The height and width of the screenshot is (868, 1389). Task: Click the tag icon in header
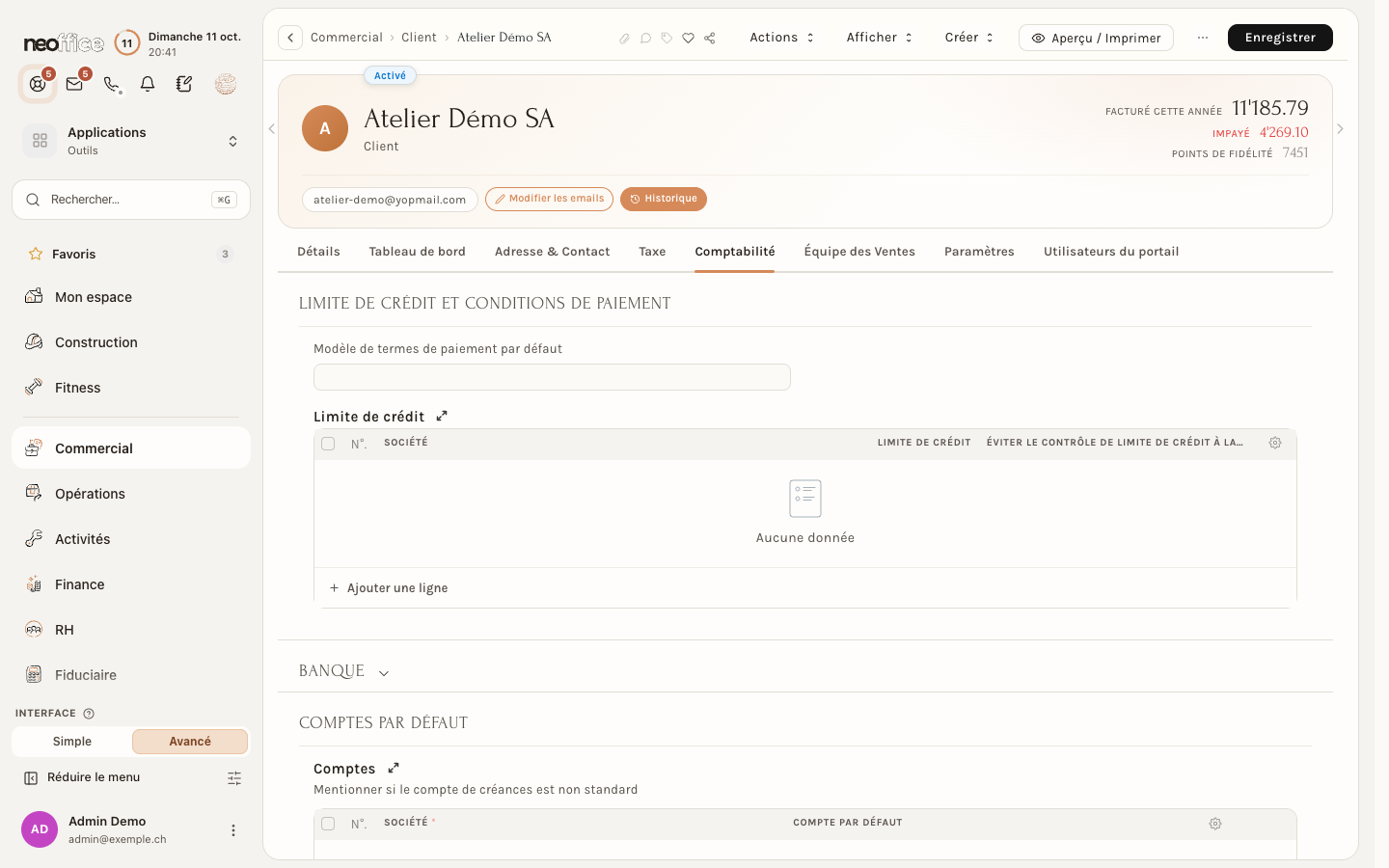[x=667, y=39]
